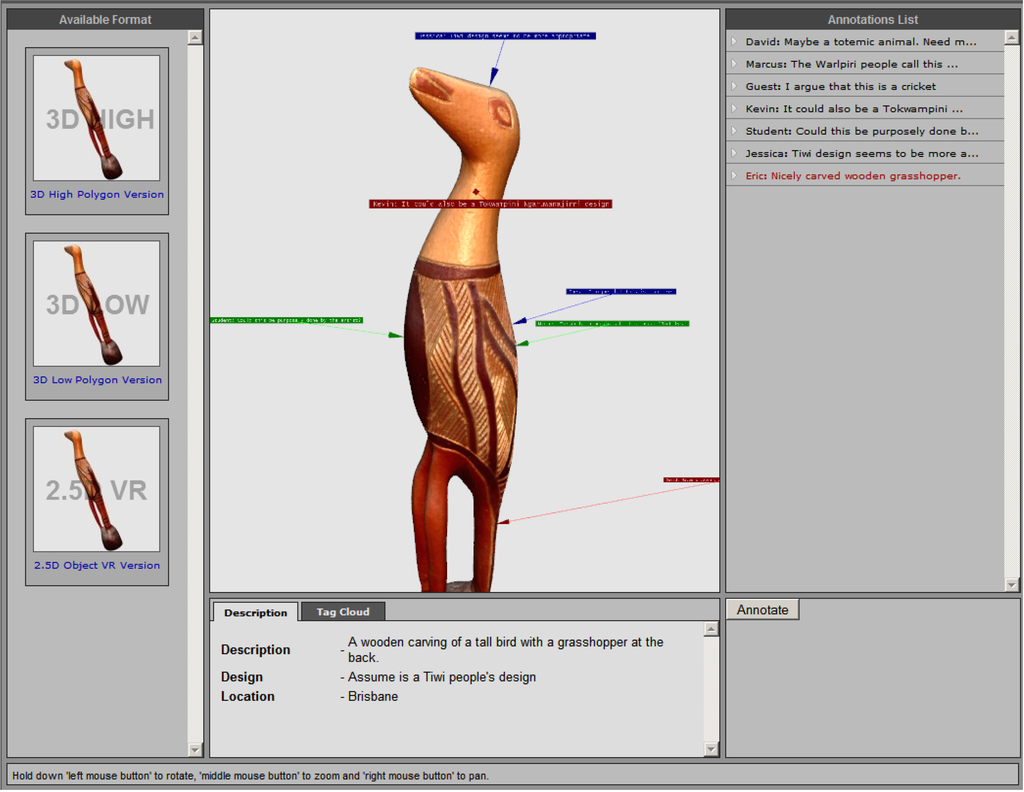Click the green Student label on the model
Viewport: 1024px width, 792px height.
pos(286,320)
